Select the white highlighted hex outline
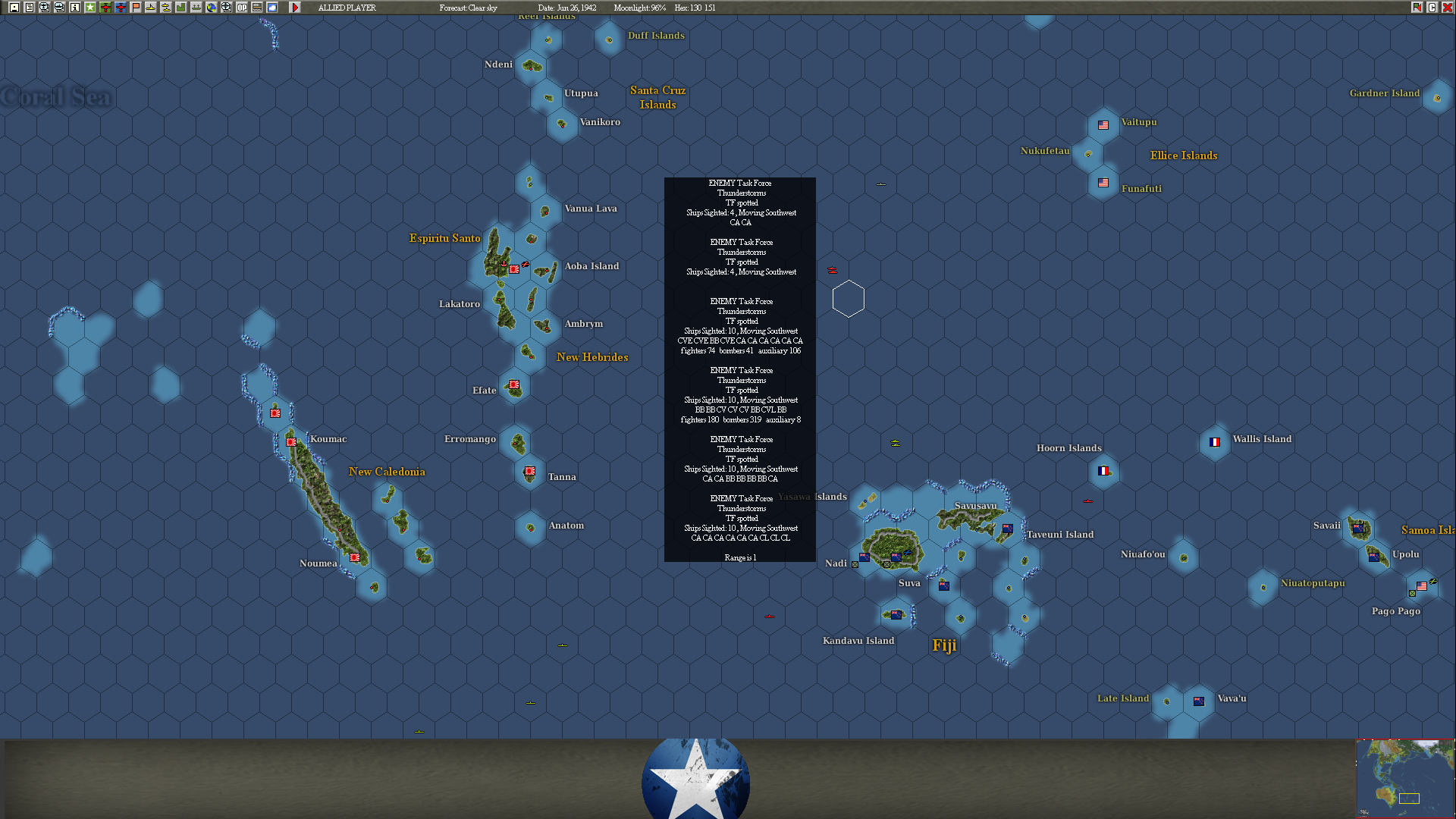The height and width of the screenshot is (819, 1456). click(848, 299)
